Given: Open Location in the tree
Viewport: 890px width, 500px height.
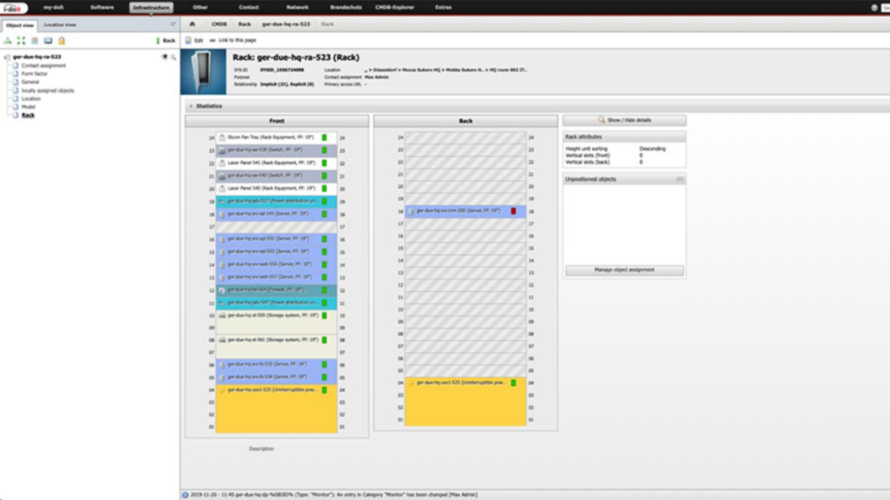Looking at the screenshot, I should [31, 99].
